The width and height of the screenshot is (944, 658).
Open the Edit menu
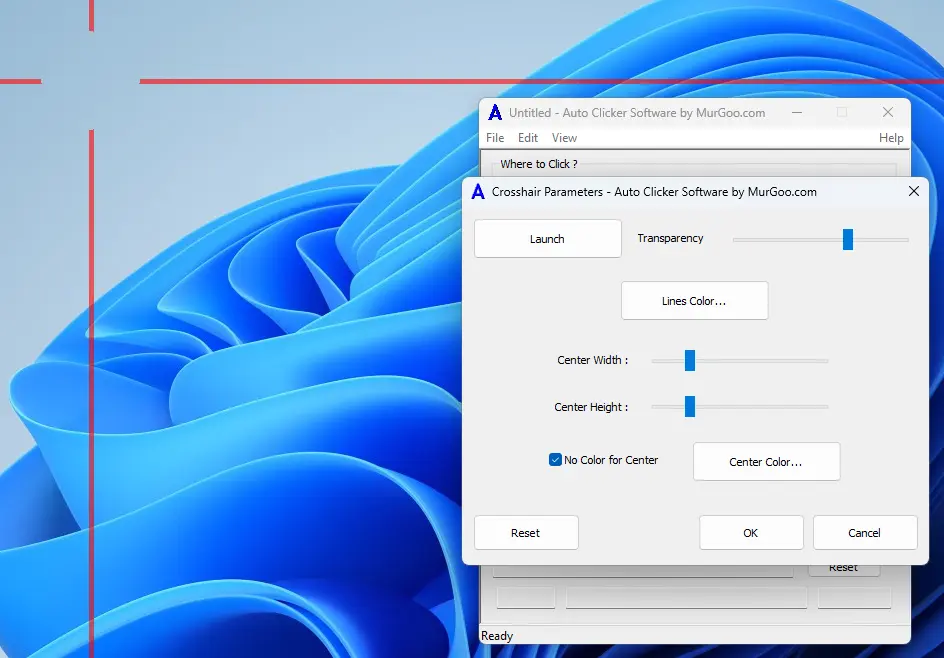527,138
